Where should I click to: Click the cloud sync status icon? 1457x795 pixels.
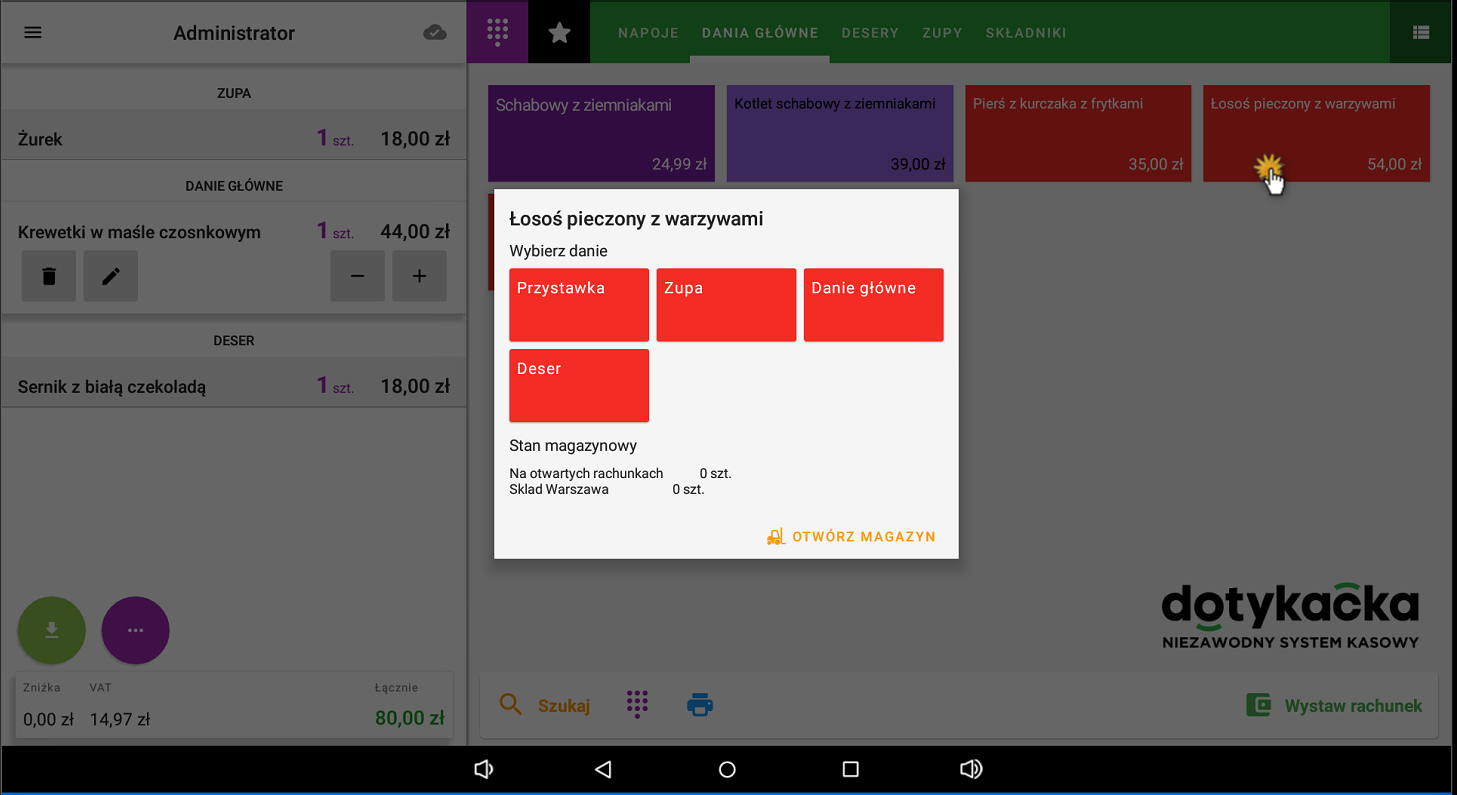click(435, 32)
